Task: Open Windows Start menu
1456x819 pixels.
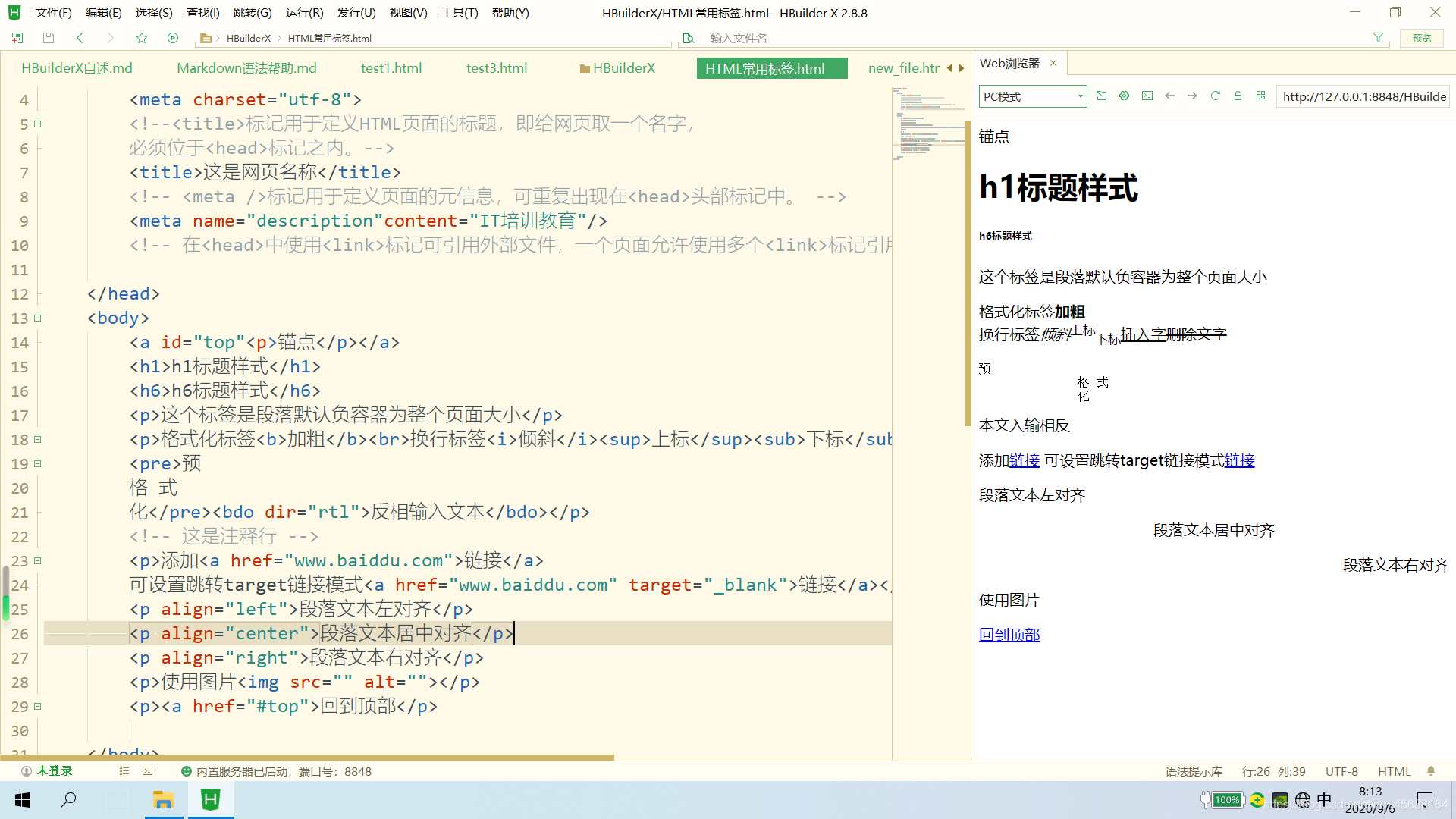Action: (x=23, y=800)
